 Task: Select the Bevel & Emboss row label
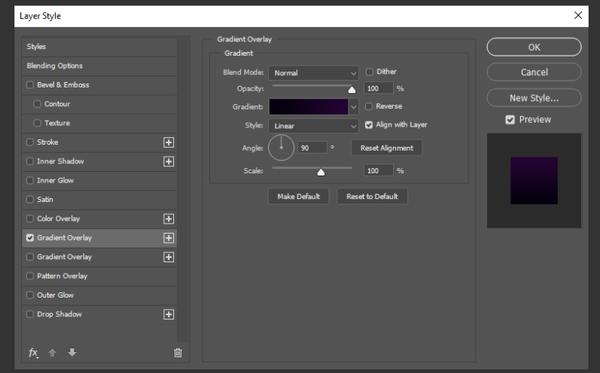click(63, 85)
